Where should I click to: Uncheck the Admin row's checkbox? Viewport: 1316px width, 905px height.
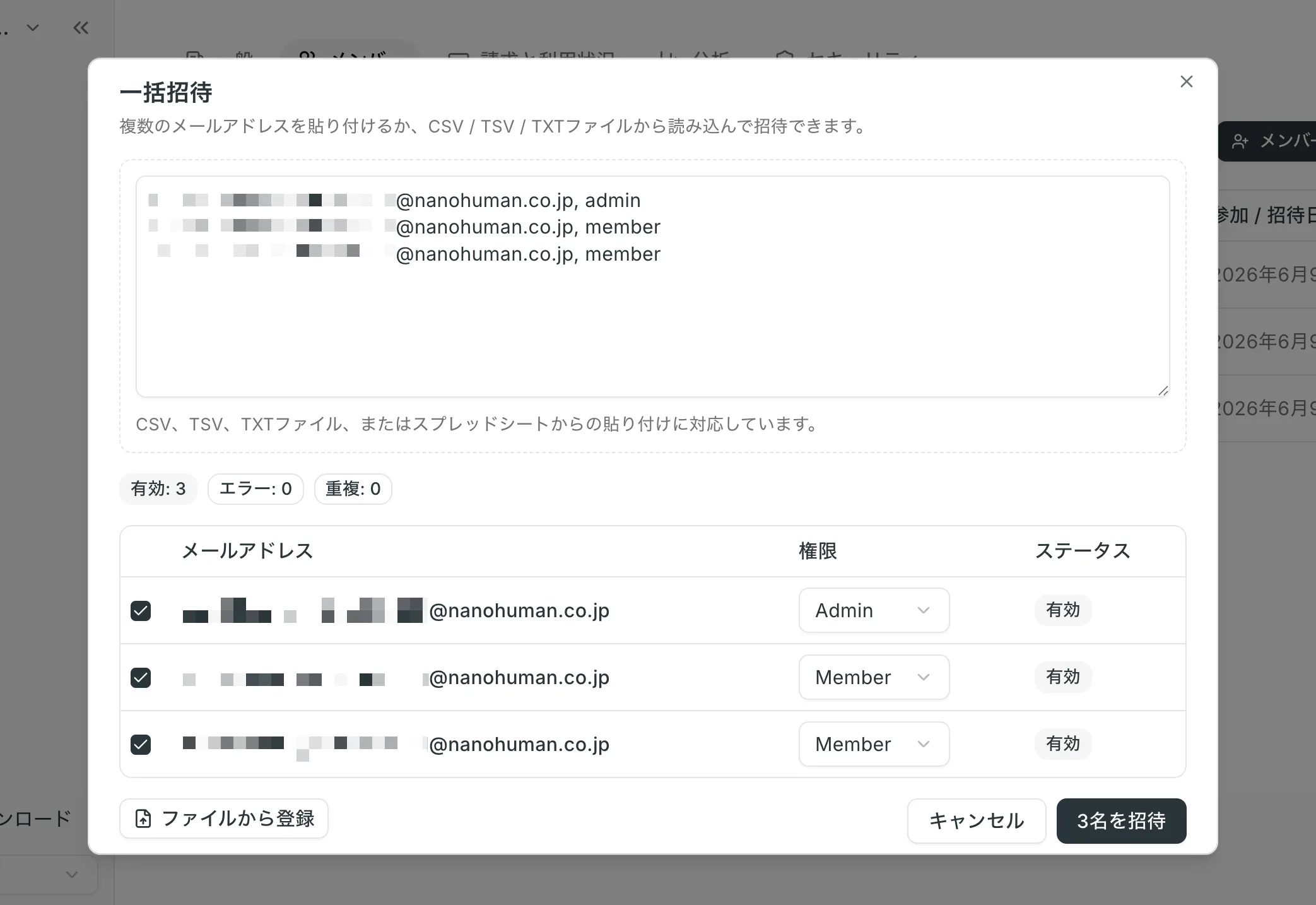coord(141,610)
